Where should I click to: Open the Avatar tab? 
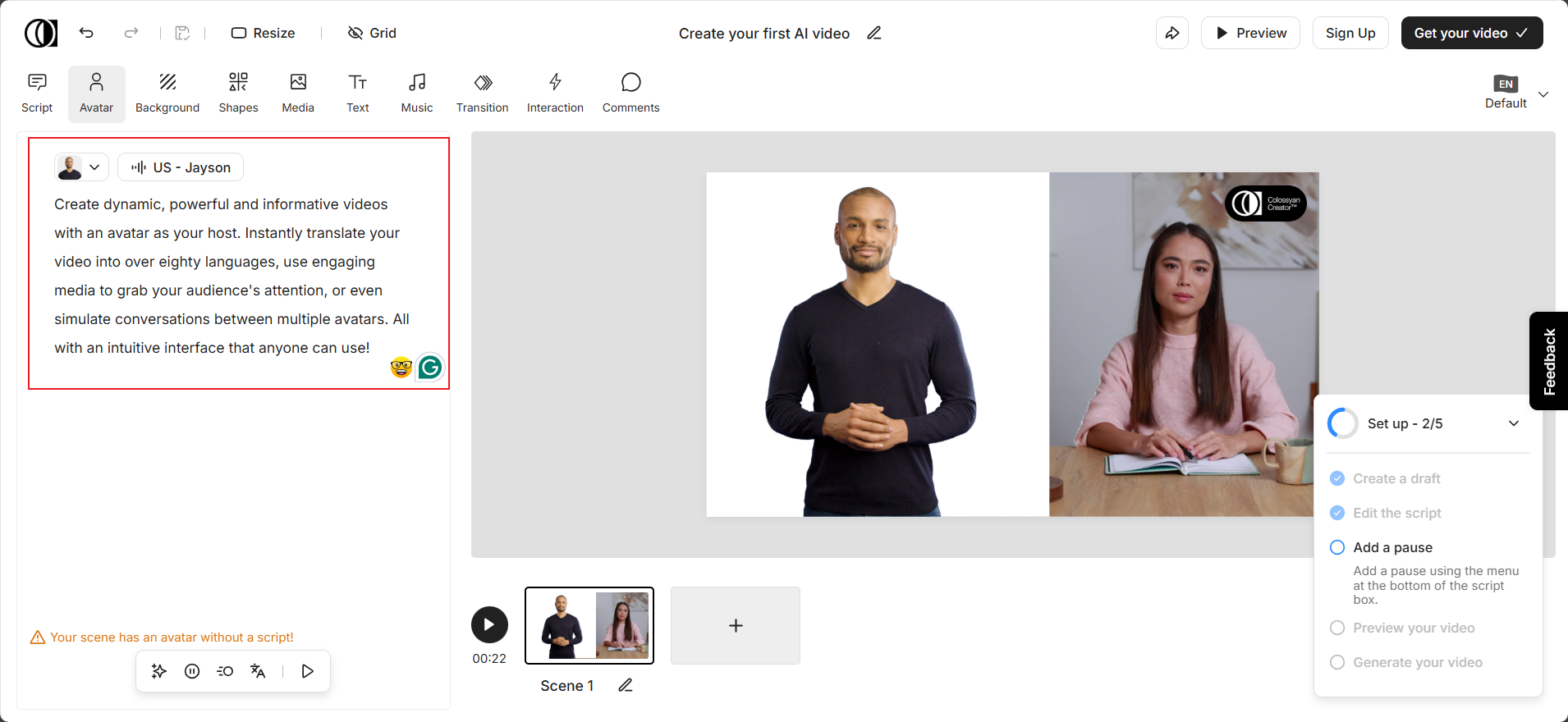(97, 94)
